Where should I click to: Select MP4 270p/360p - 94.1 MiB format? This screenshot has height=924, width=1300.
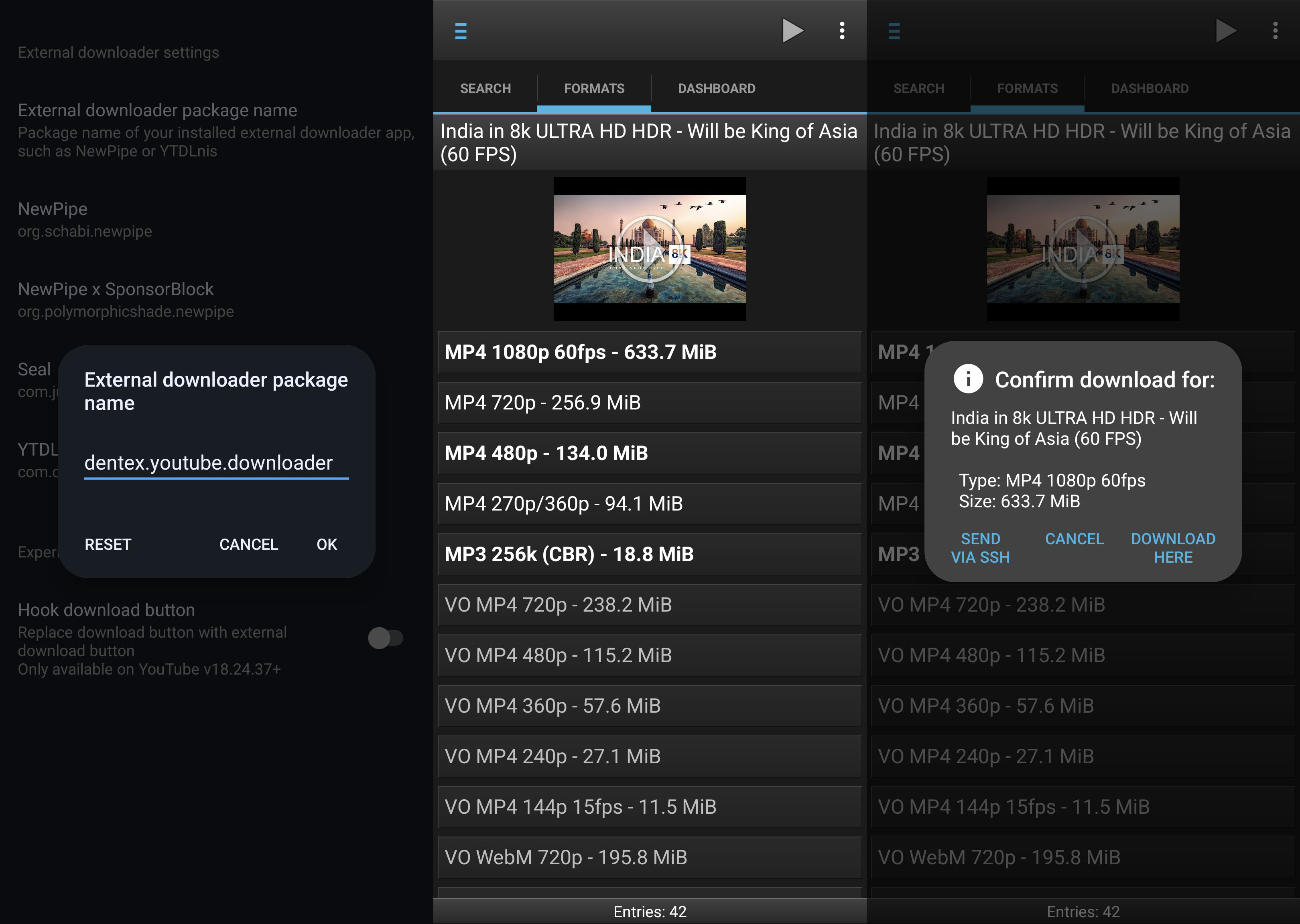pos(650,504)
